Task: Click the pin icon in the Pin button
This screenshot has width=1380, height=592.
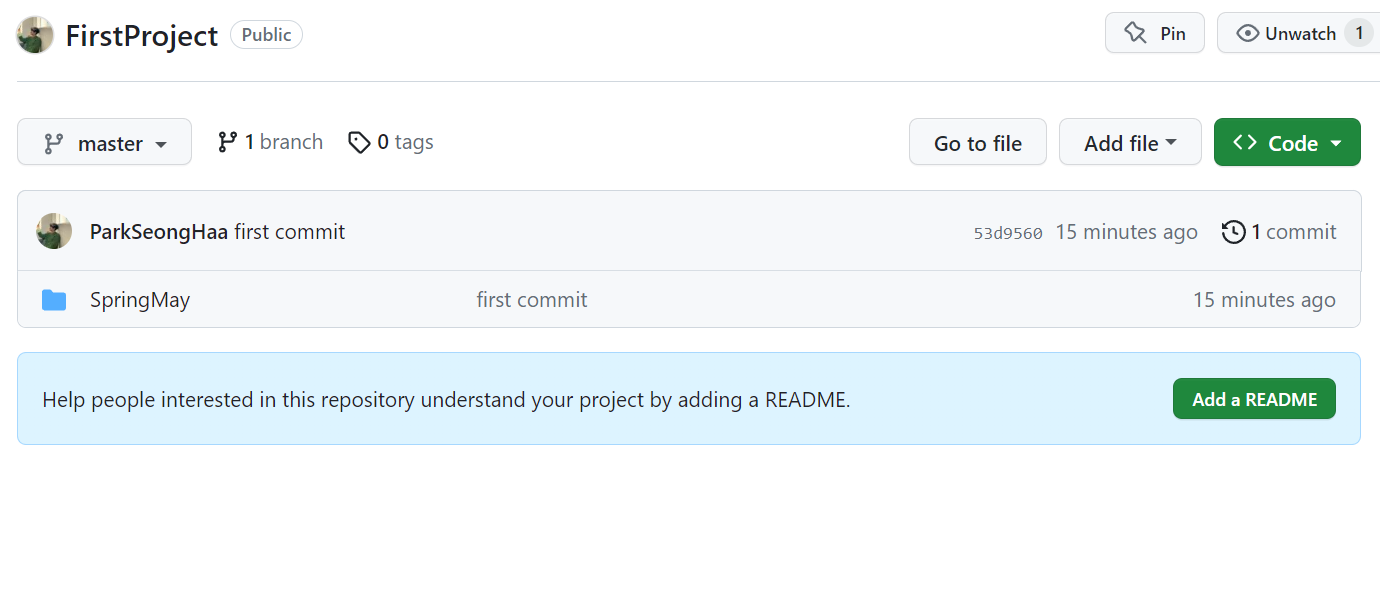Action: coord(1135,33)
